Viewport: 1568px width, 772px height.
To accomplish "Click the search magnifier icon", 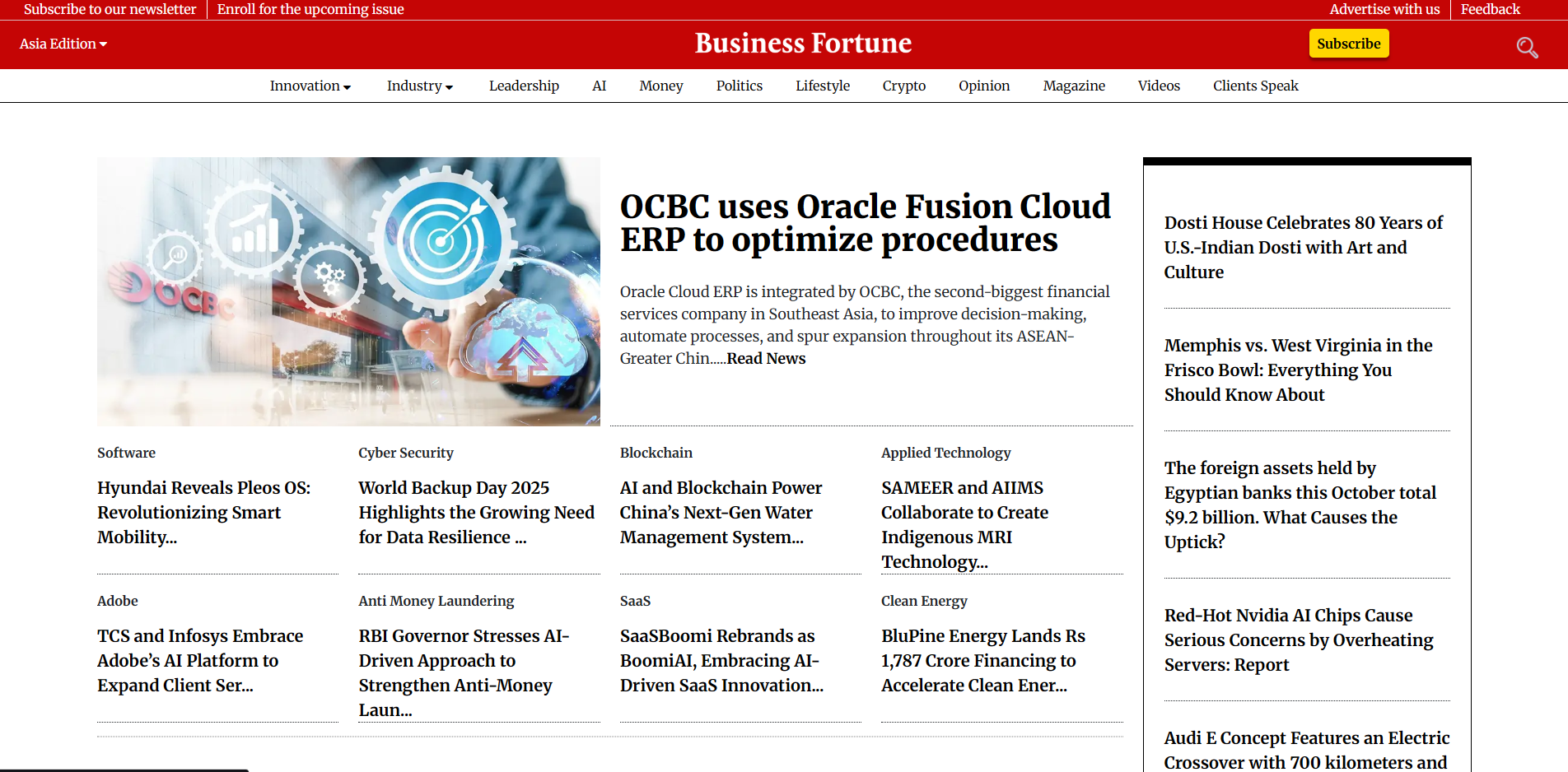I will [x=1527, y=48].
